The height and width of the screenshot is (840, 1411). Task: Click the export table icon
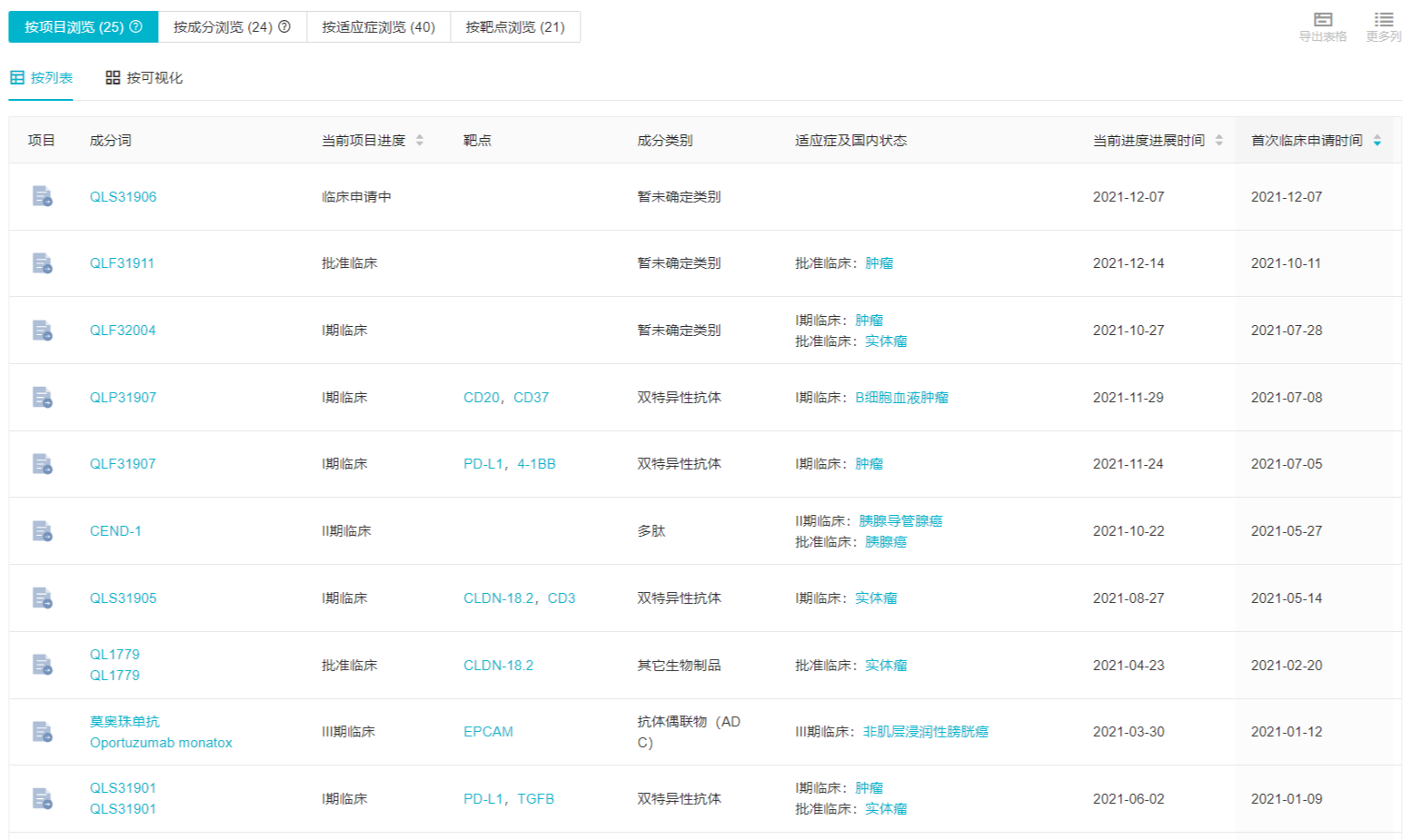(1322, 20)
